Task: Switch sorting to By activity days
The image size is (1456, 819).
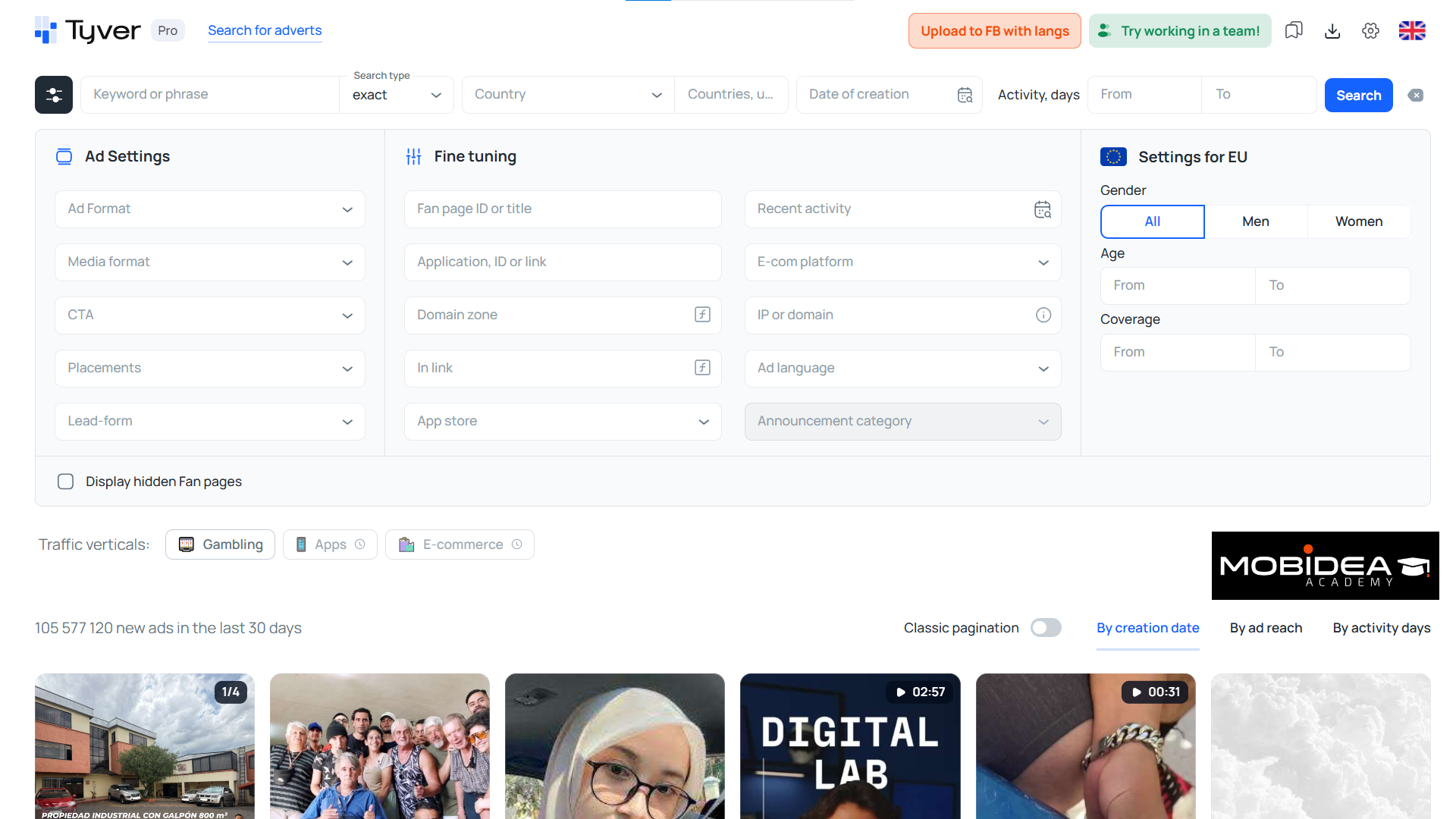Action: pos(1381,628)
